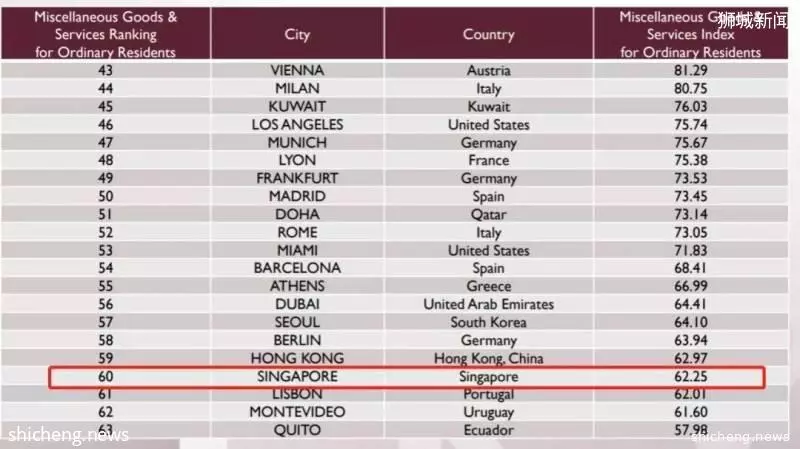Click the VIENNA city cell

point(297,70)
